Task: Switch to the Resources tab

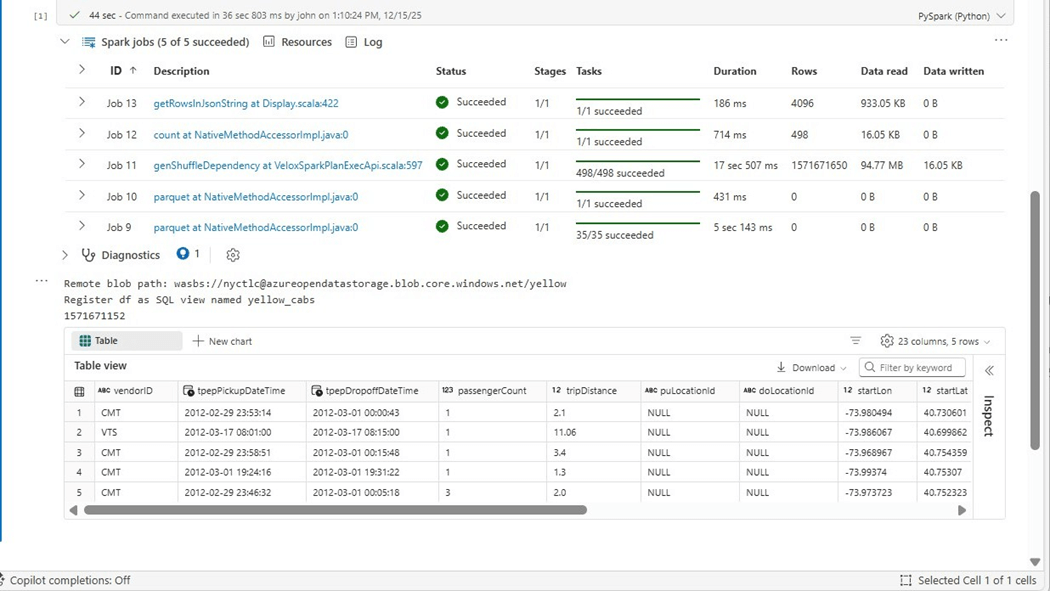Action: click(297, 42)
